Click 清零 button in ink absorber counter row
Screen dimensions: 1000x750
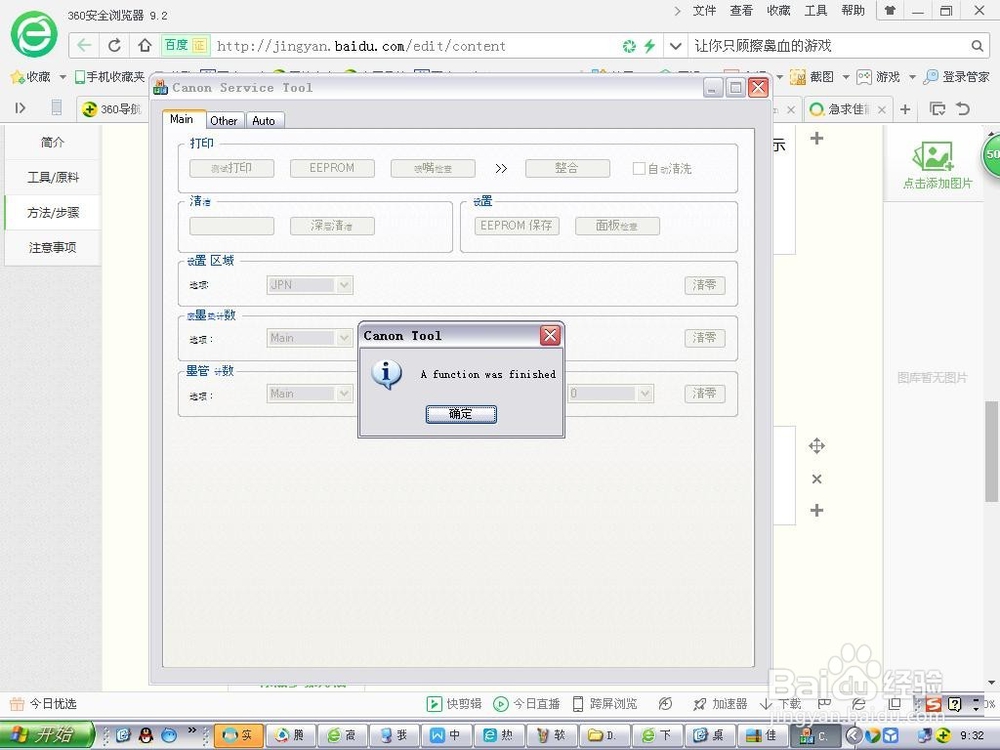[x=705, y=337]
